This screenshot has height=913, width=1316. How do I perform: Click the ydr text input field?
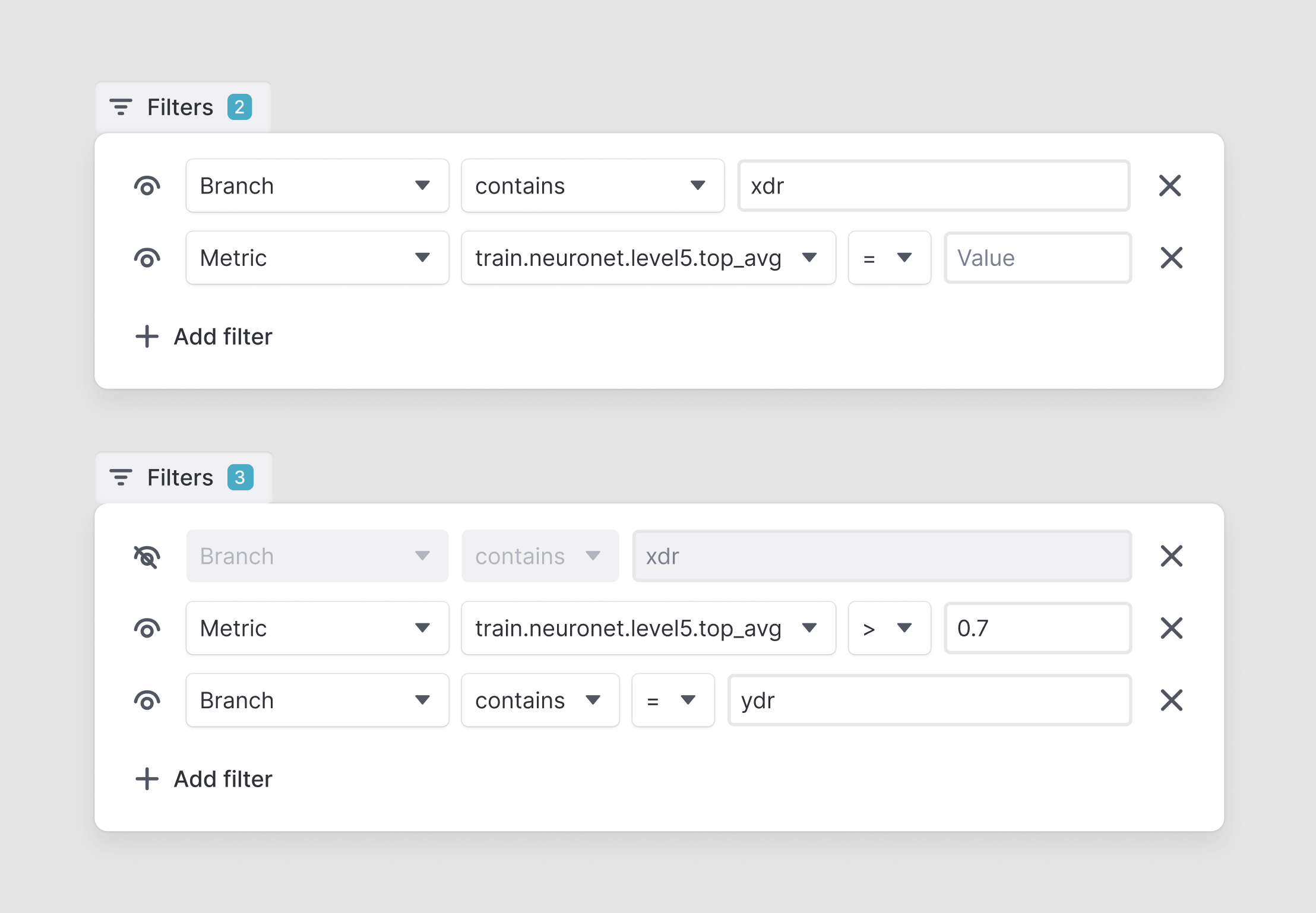(x=929, y=700)
